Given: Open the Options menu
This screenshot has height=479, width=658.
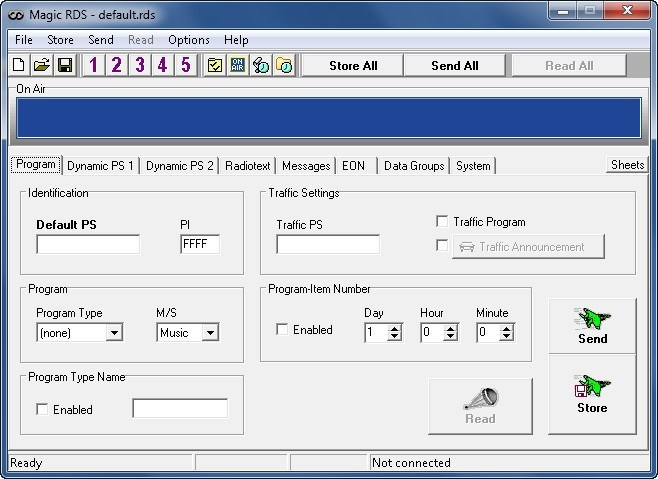Looking at the screenshot, I should [189, 40].
